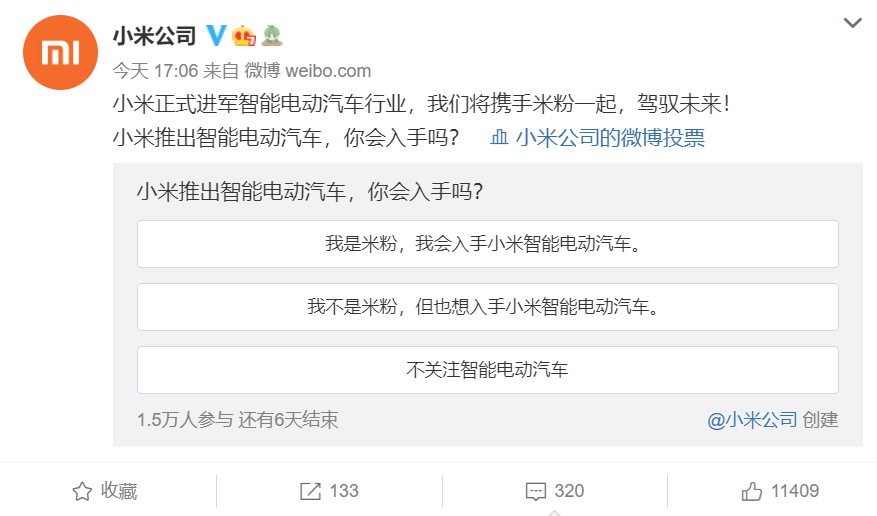Click the star 收藏 favorite icon
This screenshot has width=877, height=516.
click(x=82, y=491)
